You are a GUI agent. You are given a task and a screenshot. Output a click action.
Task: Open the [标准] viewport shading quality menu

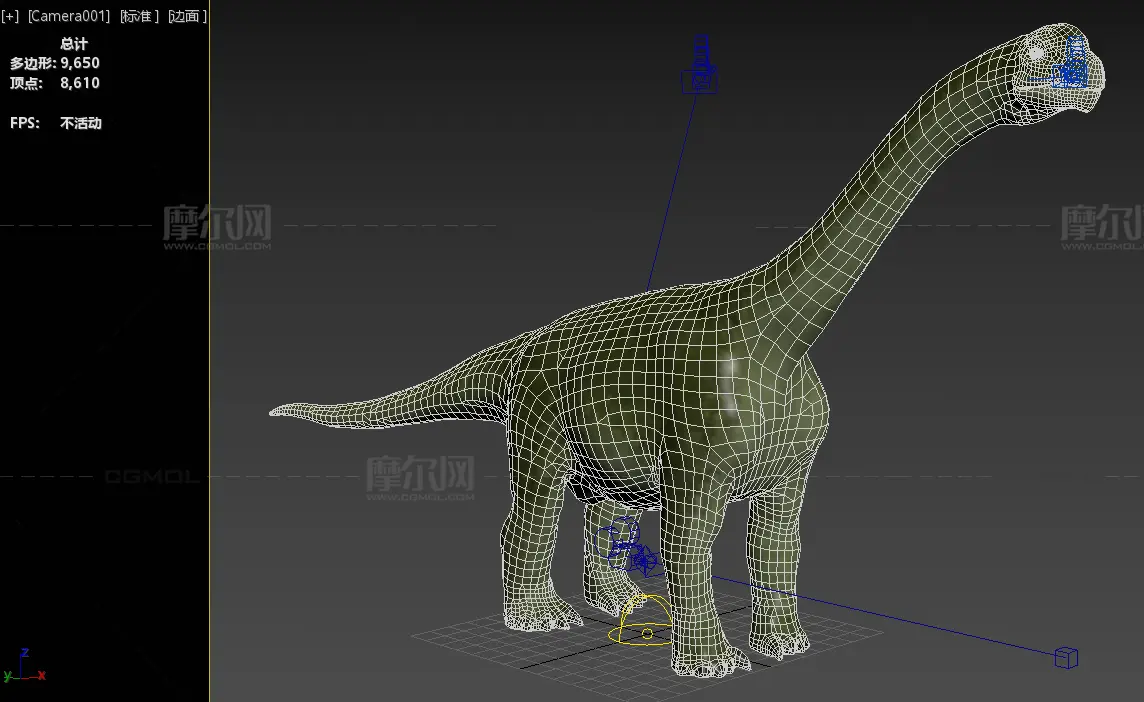[x=139, y=16]
